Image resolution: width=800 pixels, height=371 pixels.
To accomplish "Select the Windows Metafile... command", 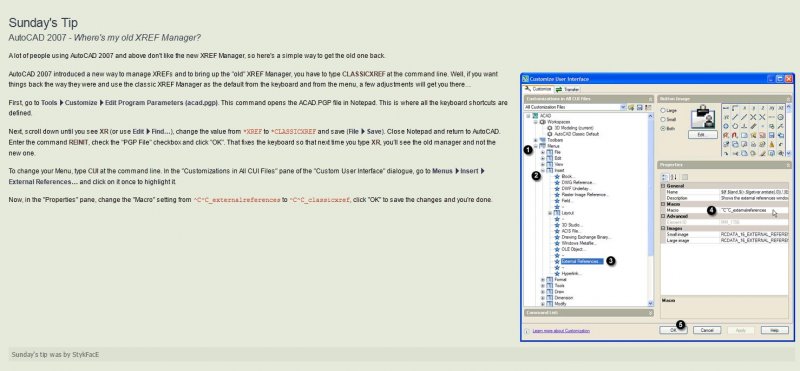I will click(579, 243).
